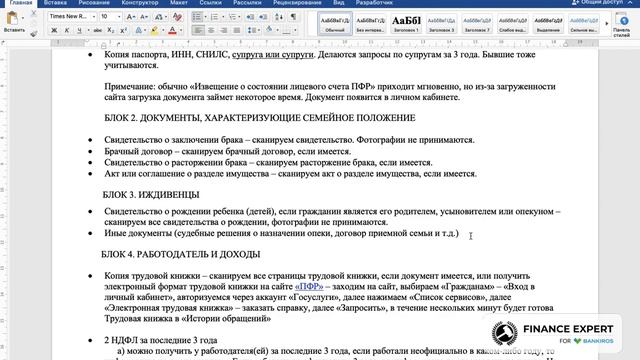Click the Change Case icon

[158, 17]
